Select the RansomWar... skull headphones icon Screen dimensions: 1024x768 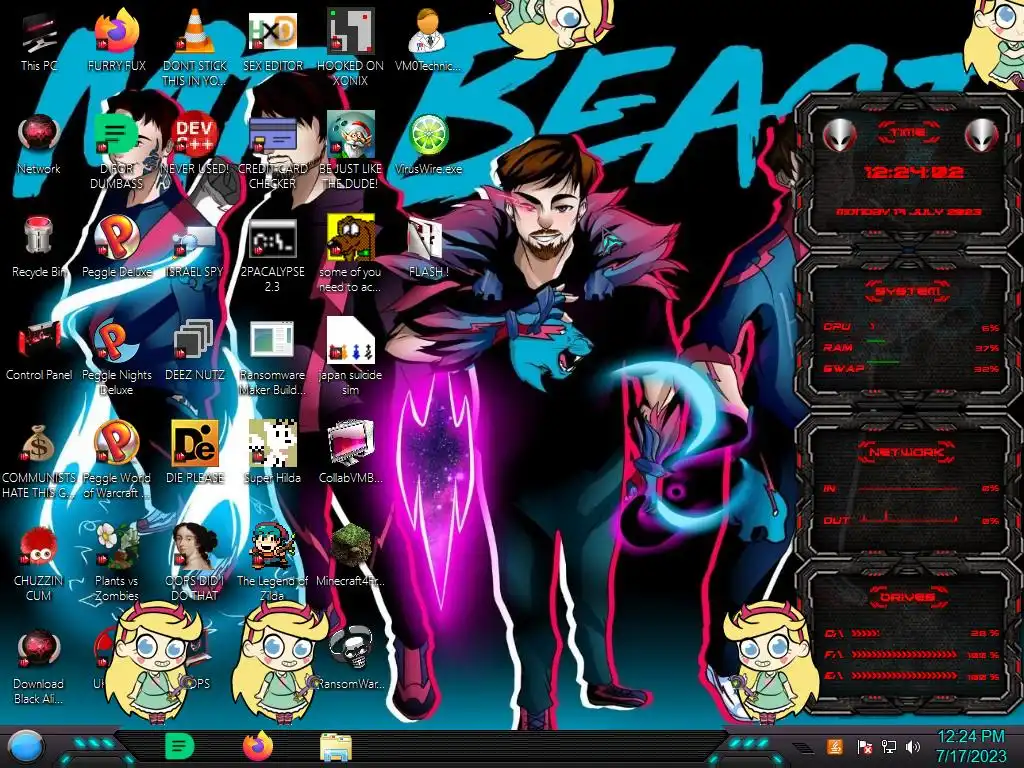(x=350, y=658)
